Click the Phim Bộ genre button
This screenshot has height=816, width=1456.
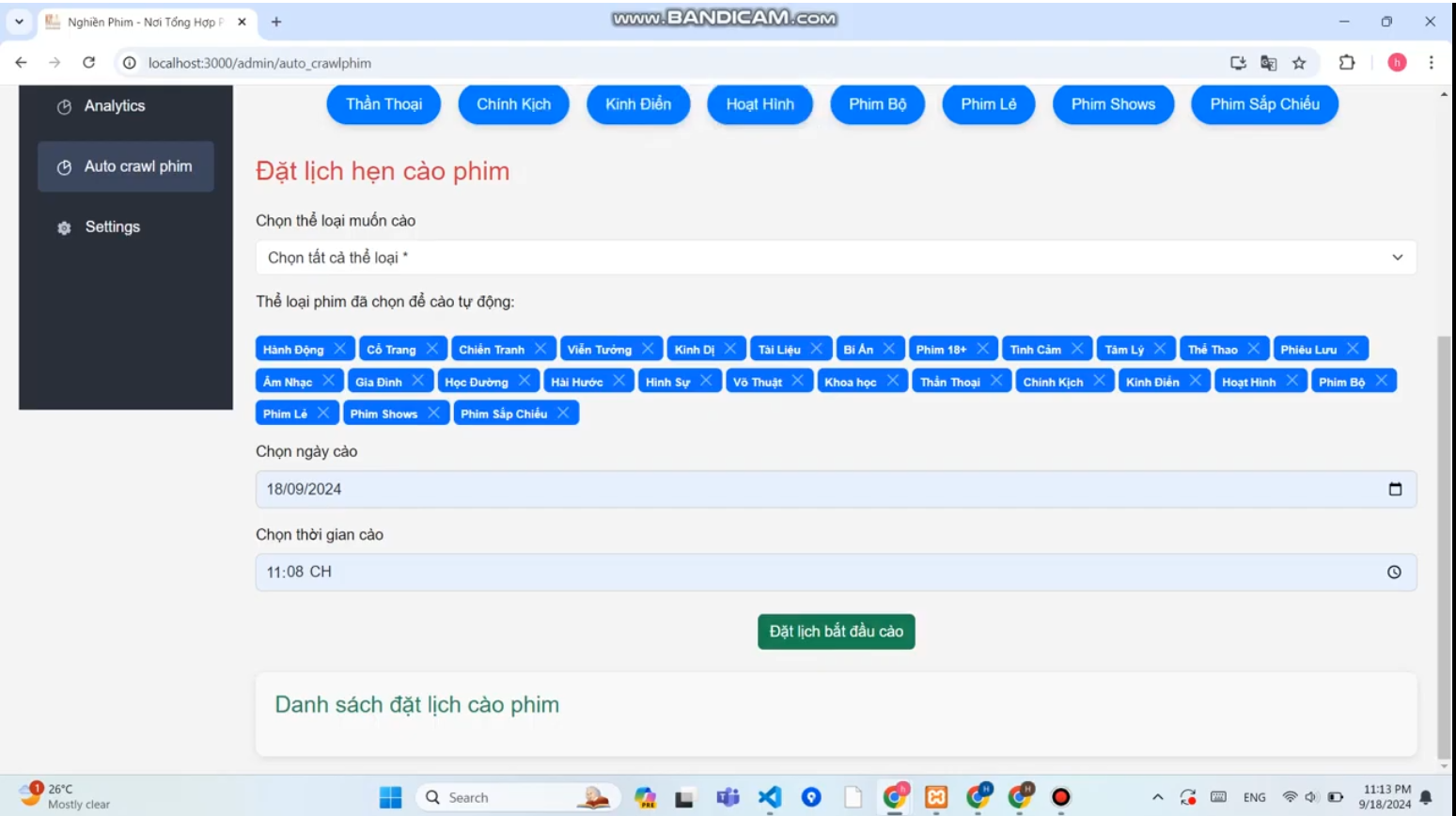[877, 104]
